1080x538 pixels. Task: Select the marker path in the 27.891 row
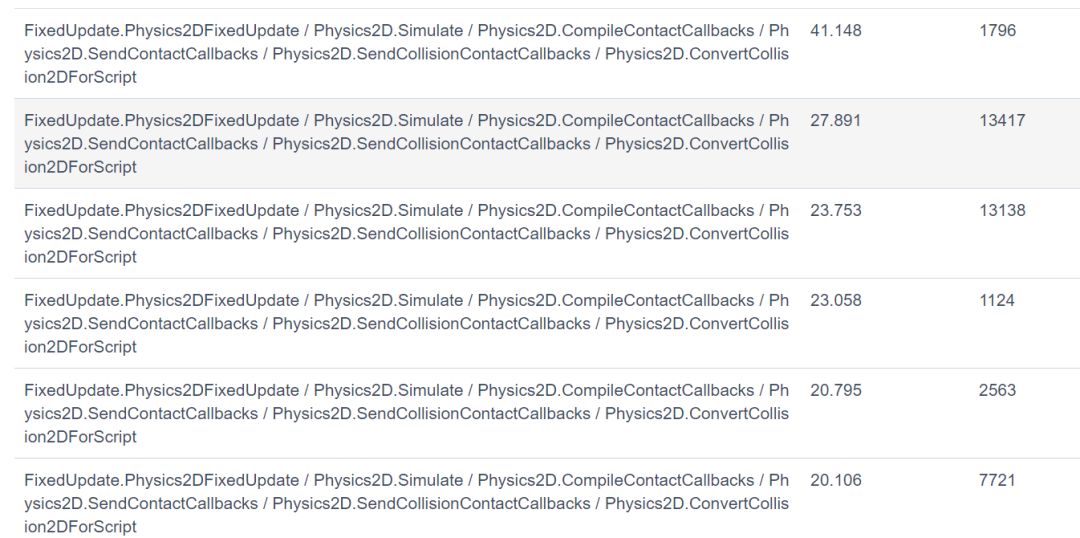click(406, 143)
